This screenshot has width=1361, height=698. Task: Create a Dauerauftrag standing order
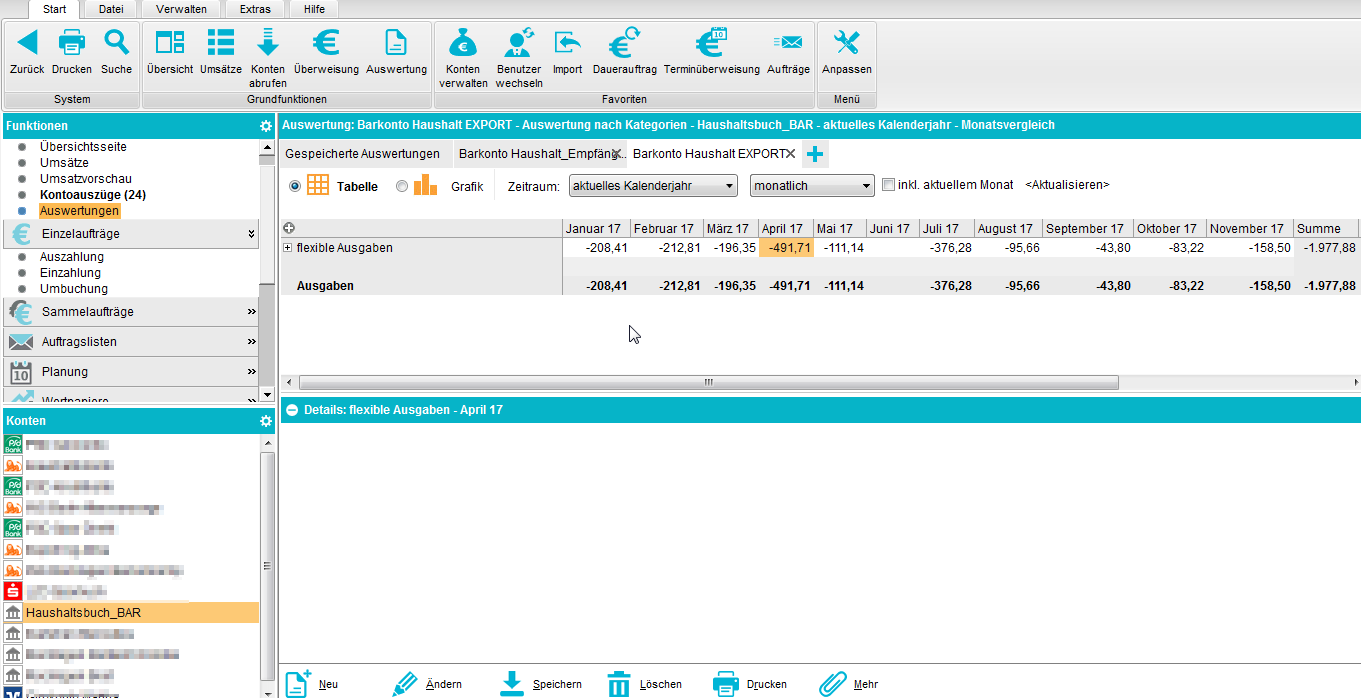[x=625, y=42]
